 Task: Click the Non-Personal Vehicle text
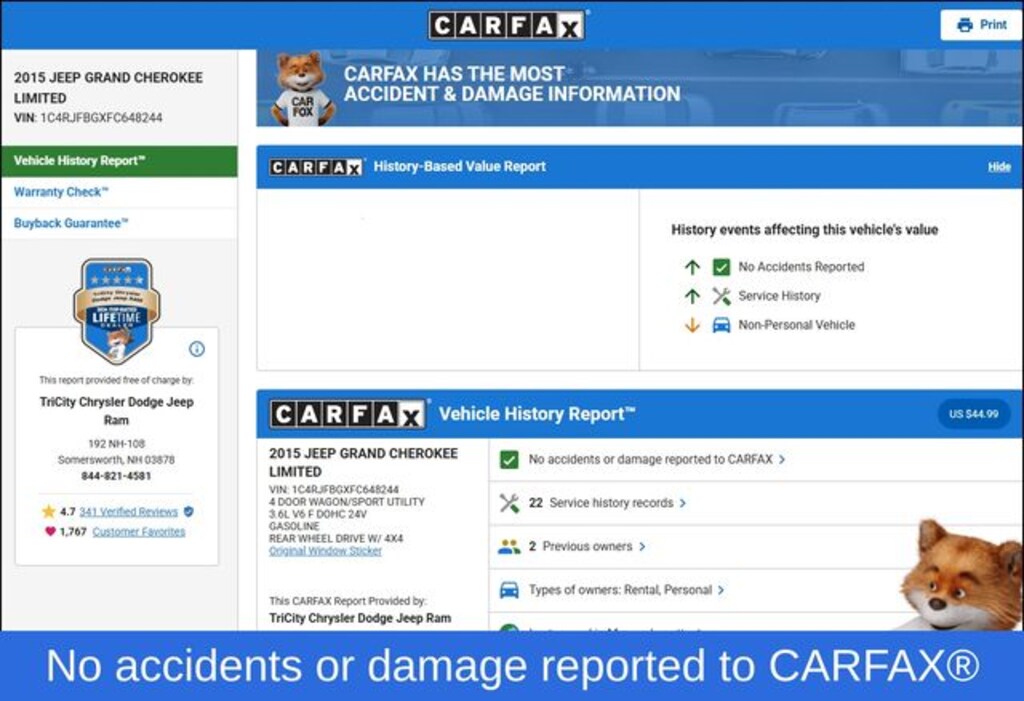(x=797, y=325)
